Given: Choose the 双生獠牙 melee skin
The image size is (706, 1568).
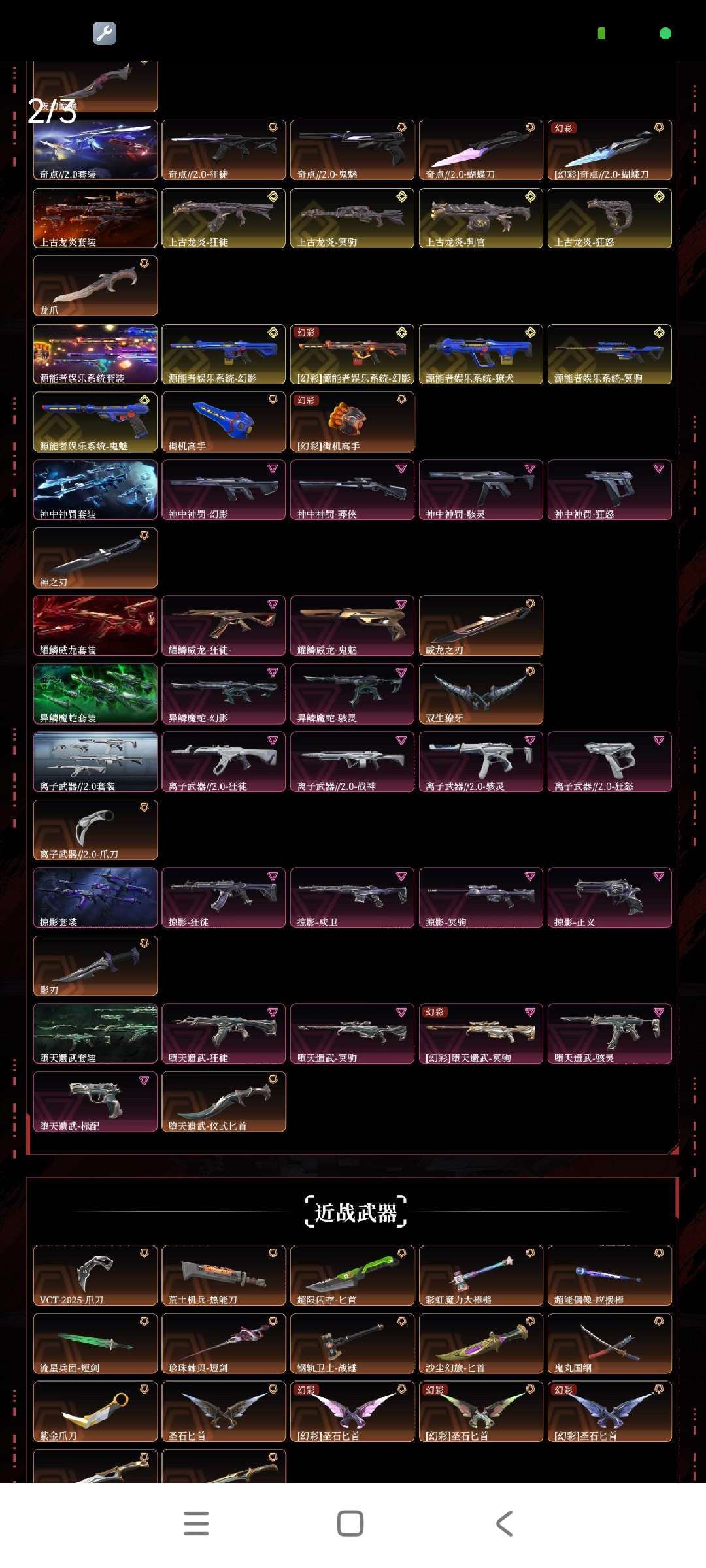Looking at the screenshot, I should pos(481,694).
